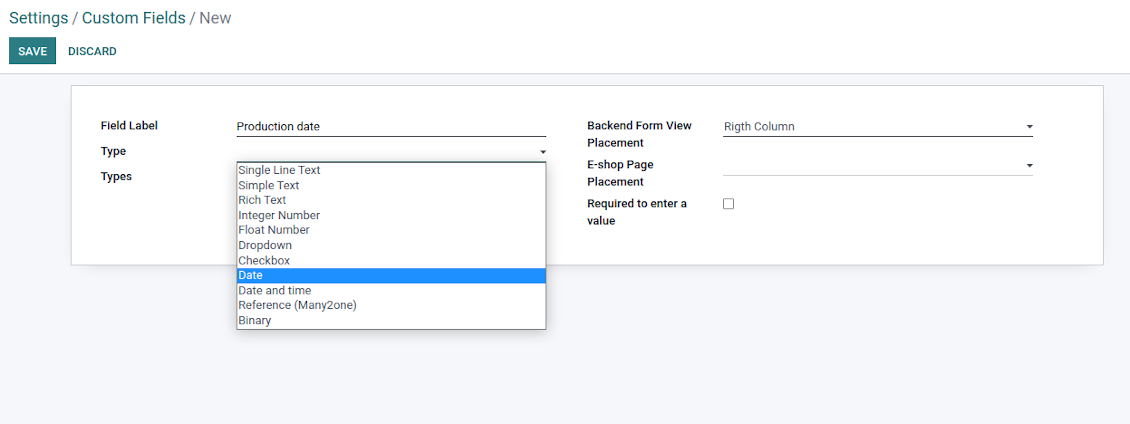Pick Binary field type
Image resolution: width=1130 pixels, height=424 pixels.
tap(255, 320)
